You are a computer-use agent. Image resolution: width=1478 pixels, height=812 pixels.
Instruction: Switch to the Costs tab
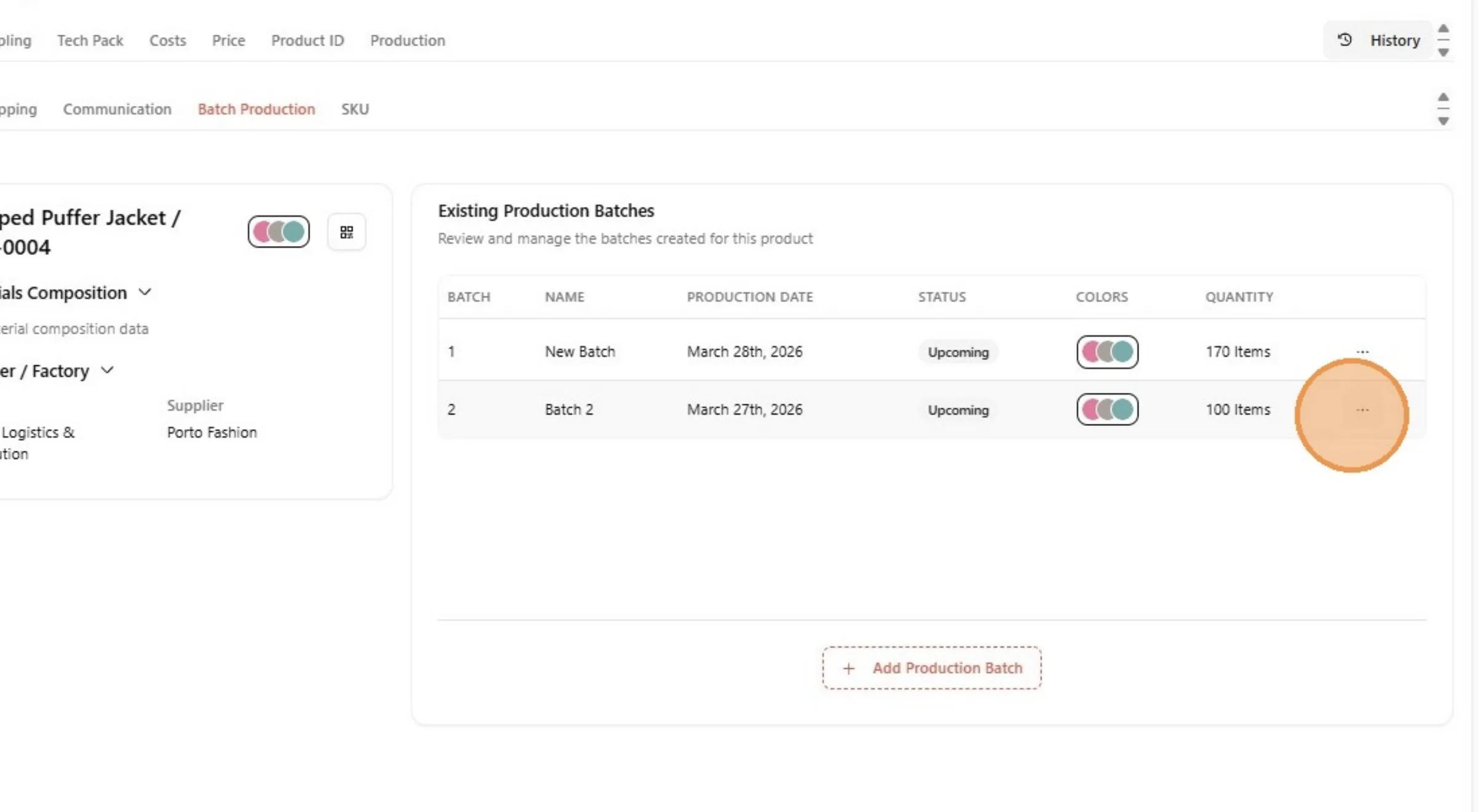point(168,41)
